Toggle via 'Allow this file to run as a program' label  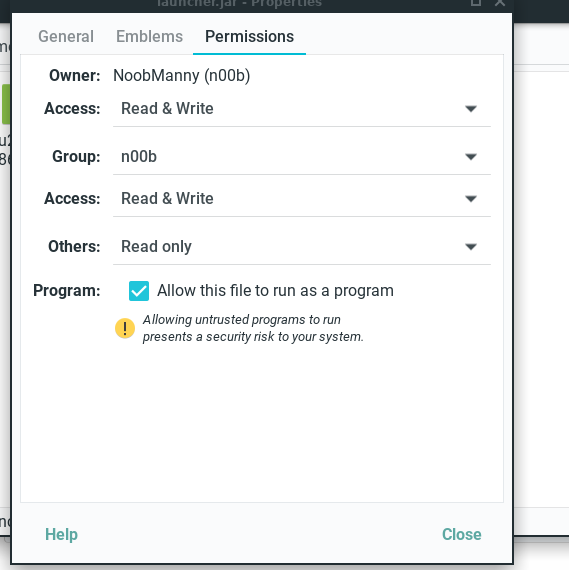point(275,290)
